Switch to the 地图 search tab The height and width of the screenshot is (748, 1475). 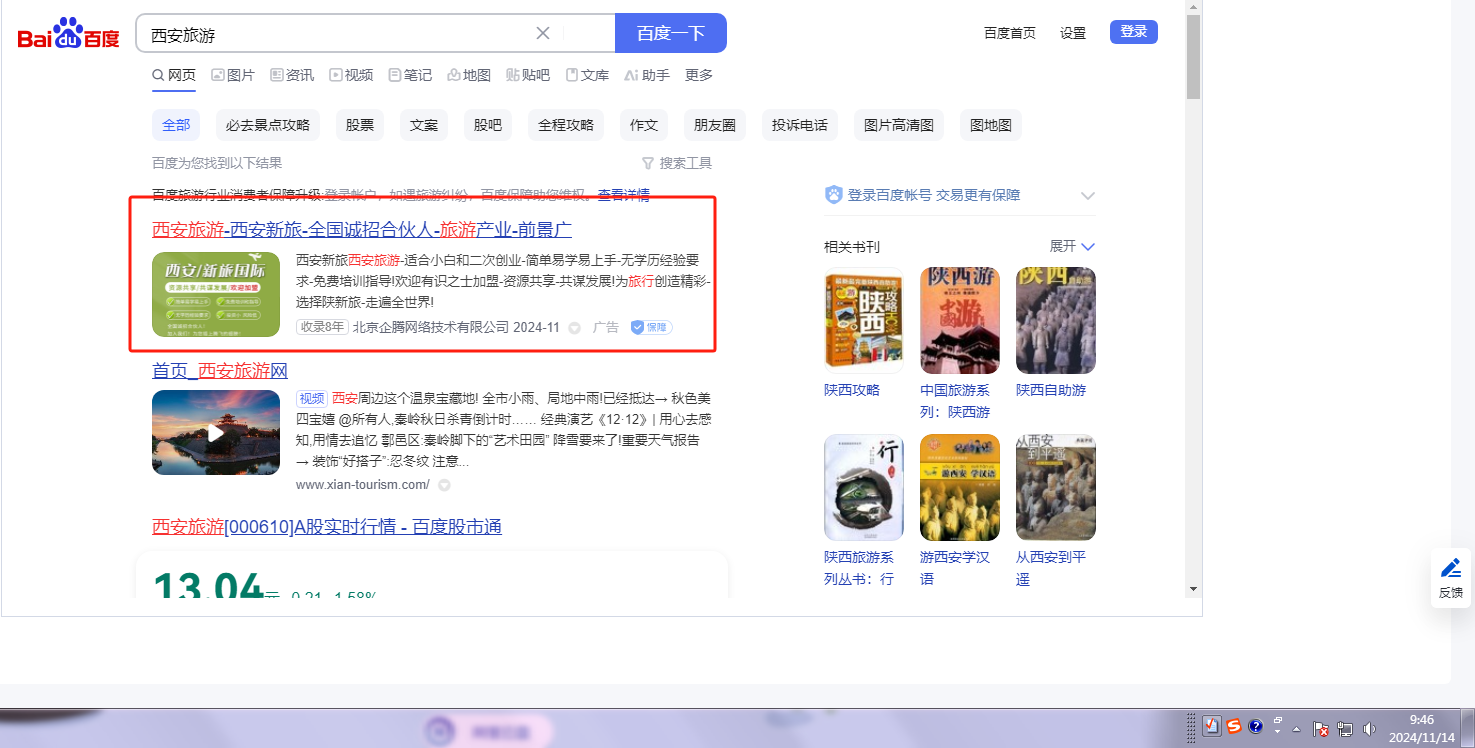(469, 75)
